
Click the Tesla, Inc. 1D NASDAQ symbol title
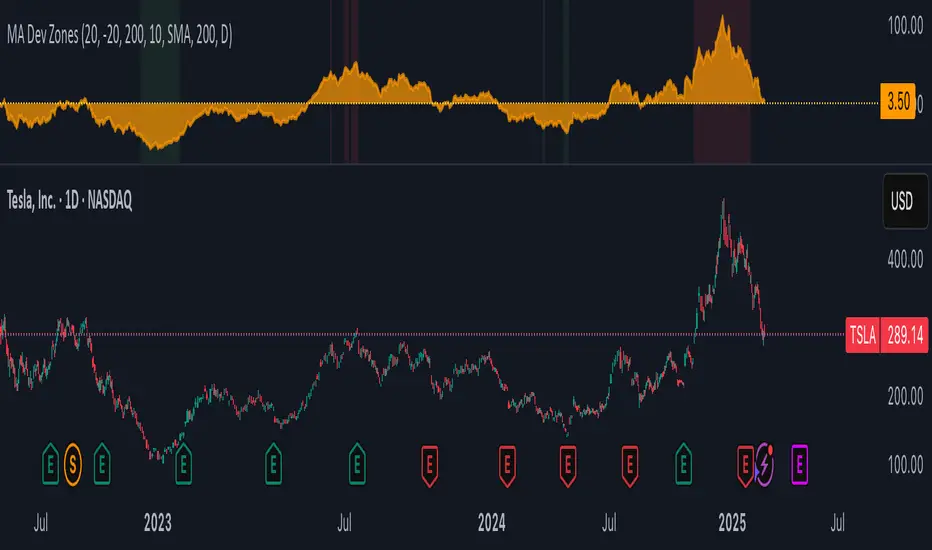[69, 200]
